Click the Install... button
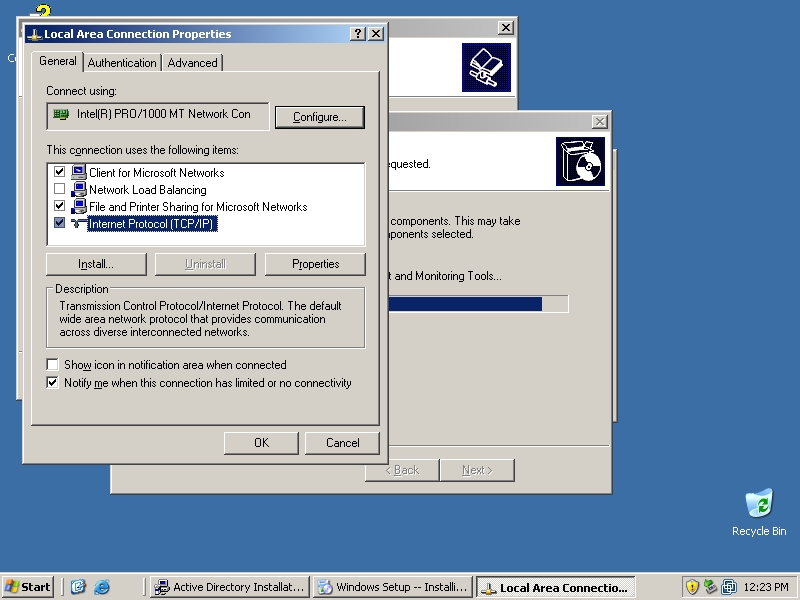Screen dimensions: 800x600 click(x=96, y=264)
